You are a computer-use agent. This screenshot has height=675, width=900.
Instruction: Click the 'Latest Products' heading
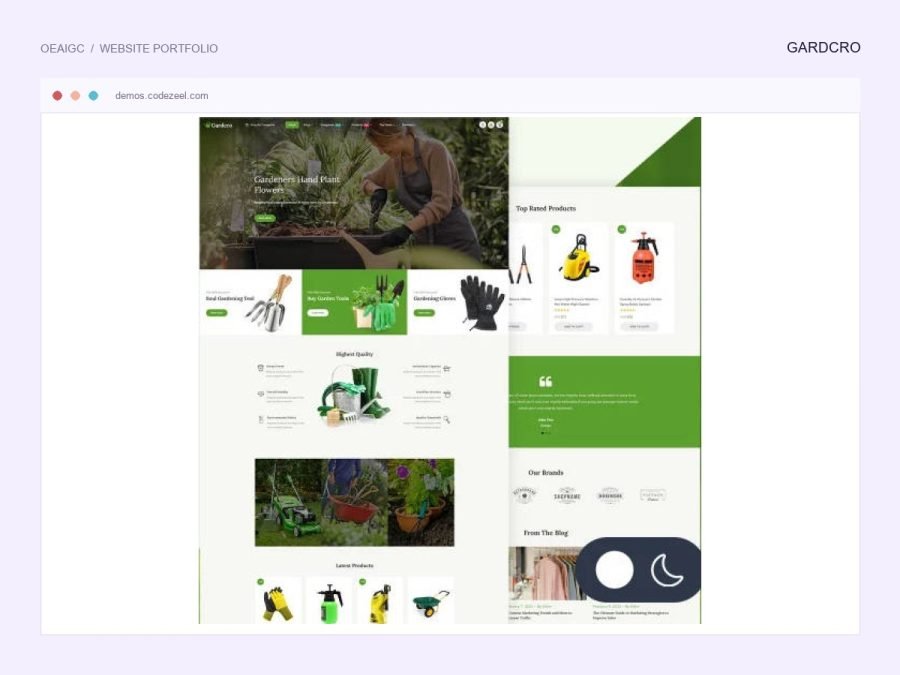pos(354,565)
